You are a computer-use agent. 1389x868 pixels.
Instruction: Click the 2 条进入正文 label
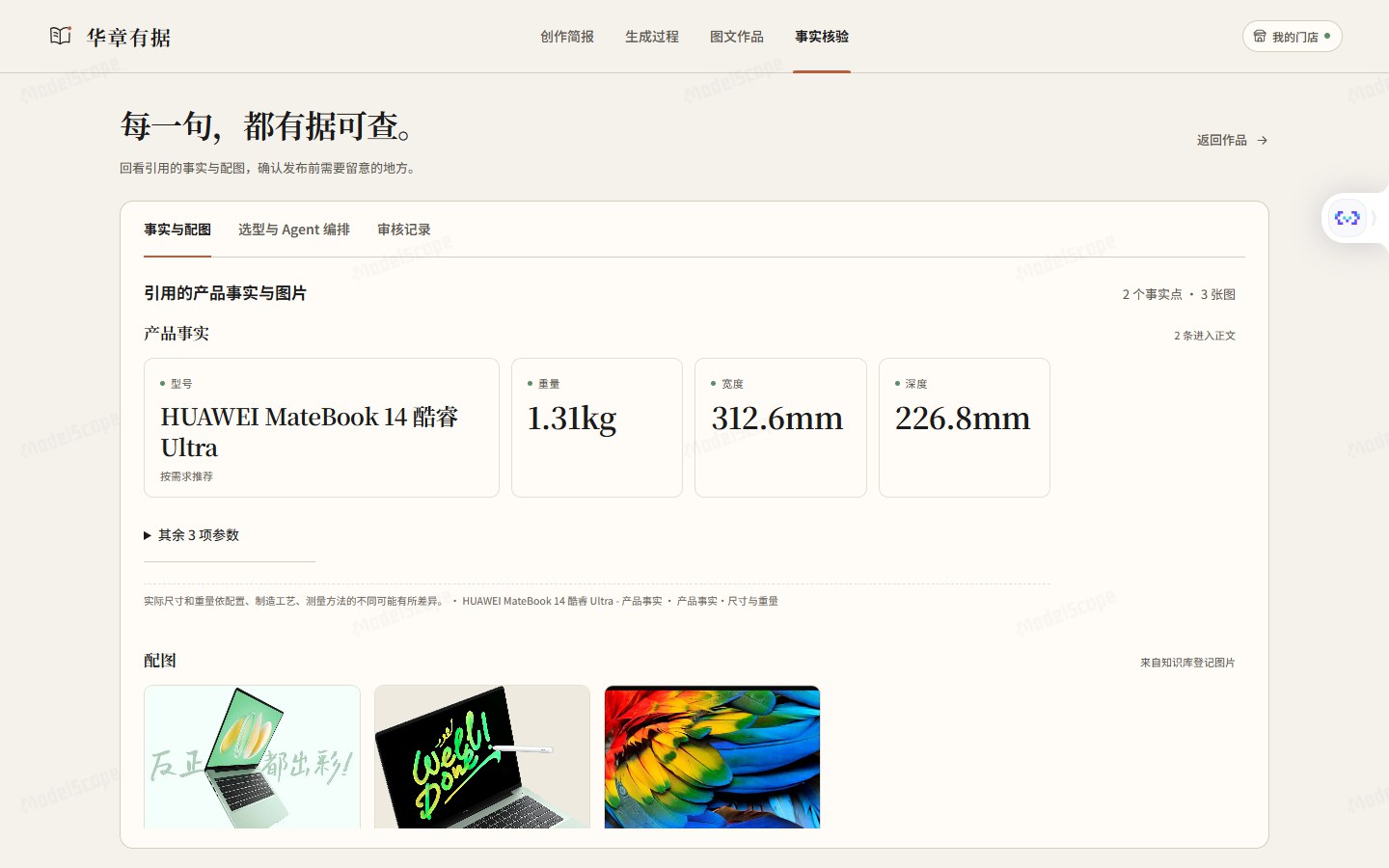coord(1205,336)
